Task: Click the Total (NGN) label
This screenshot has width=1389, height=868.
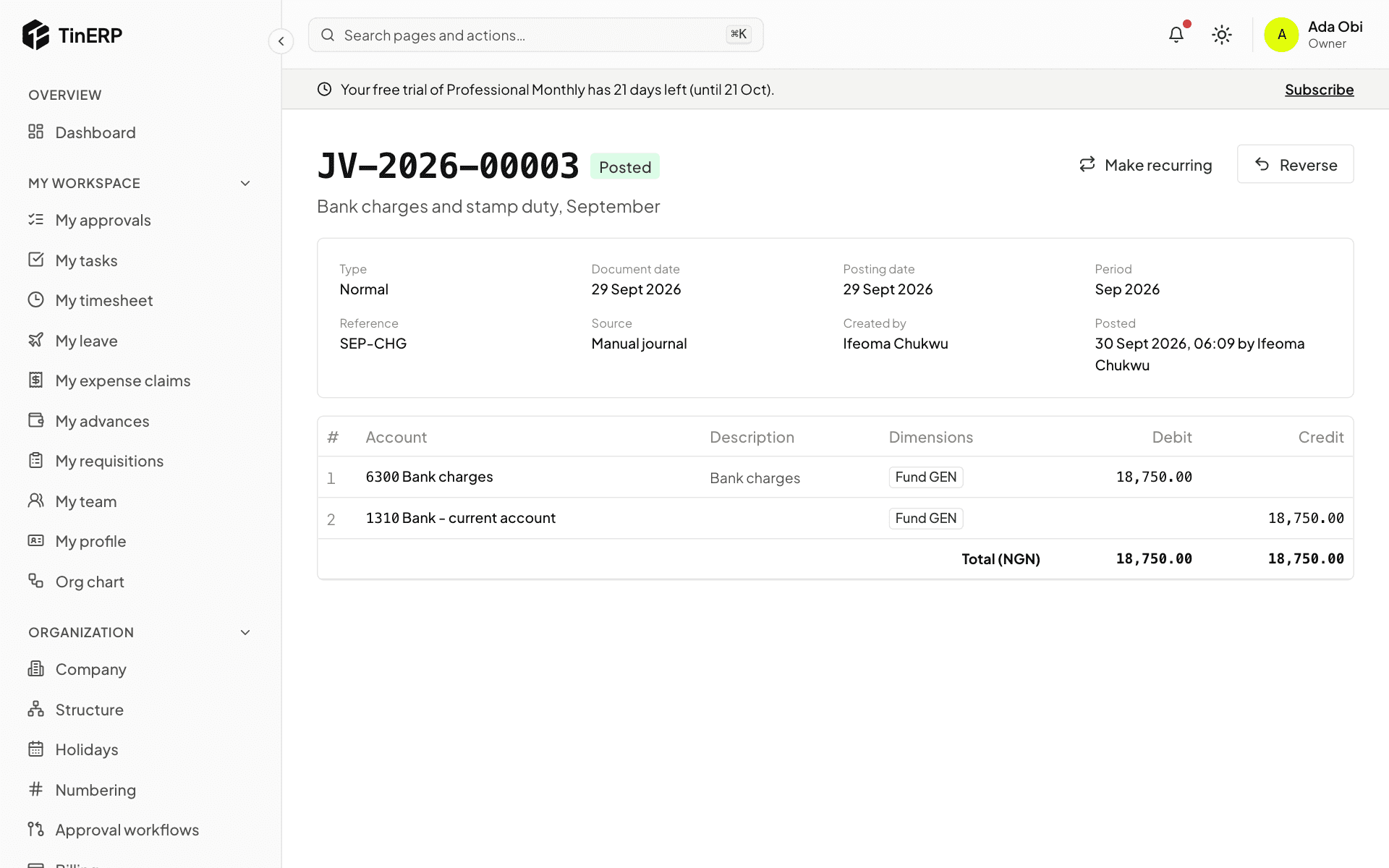Action: click(1001, 558)
